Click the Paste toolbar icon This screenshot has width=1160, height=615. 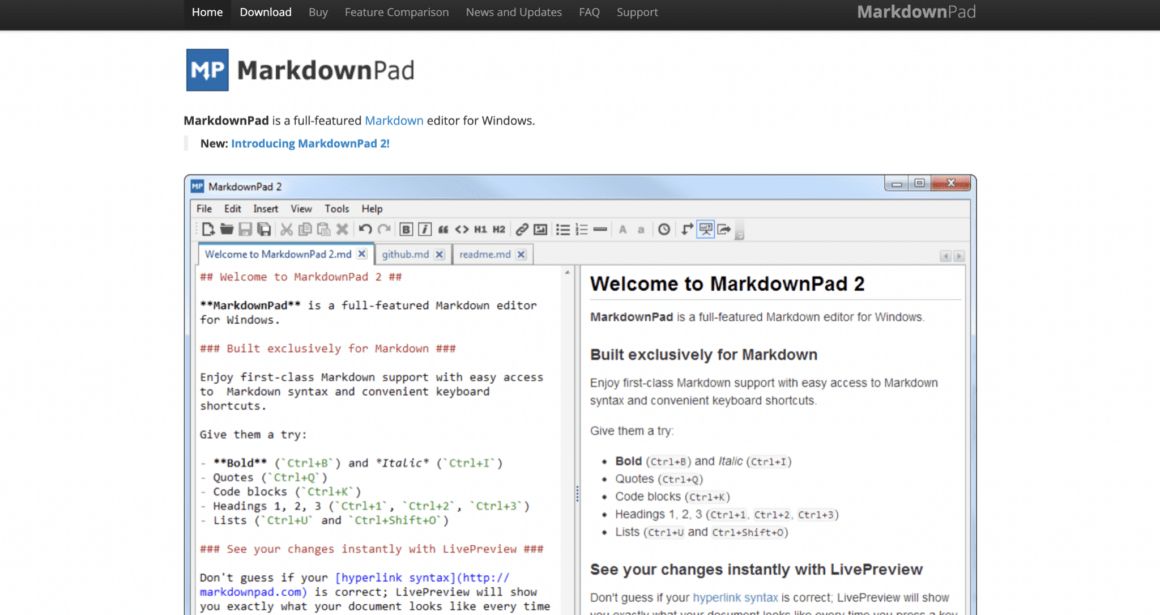323,229
